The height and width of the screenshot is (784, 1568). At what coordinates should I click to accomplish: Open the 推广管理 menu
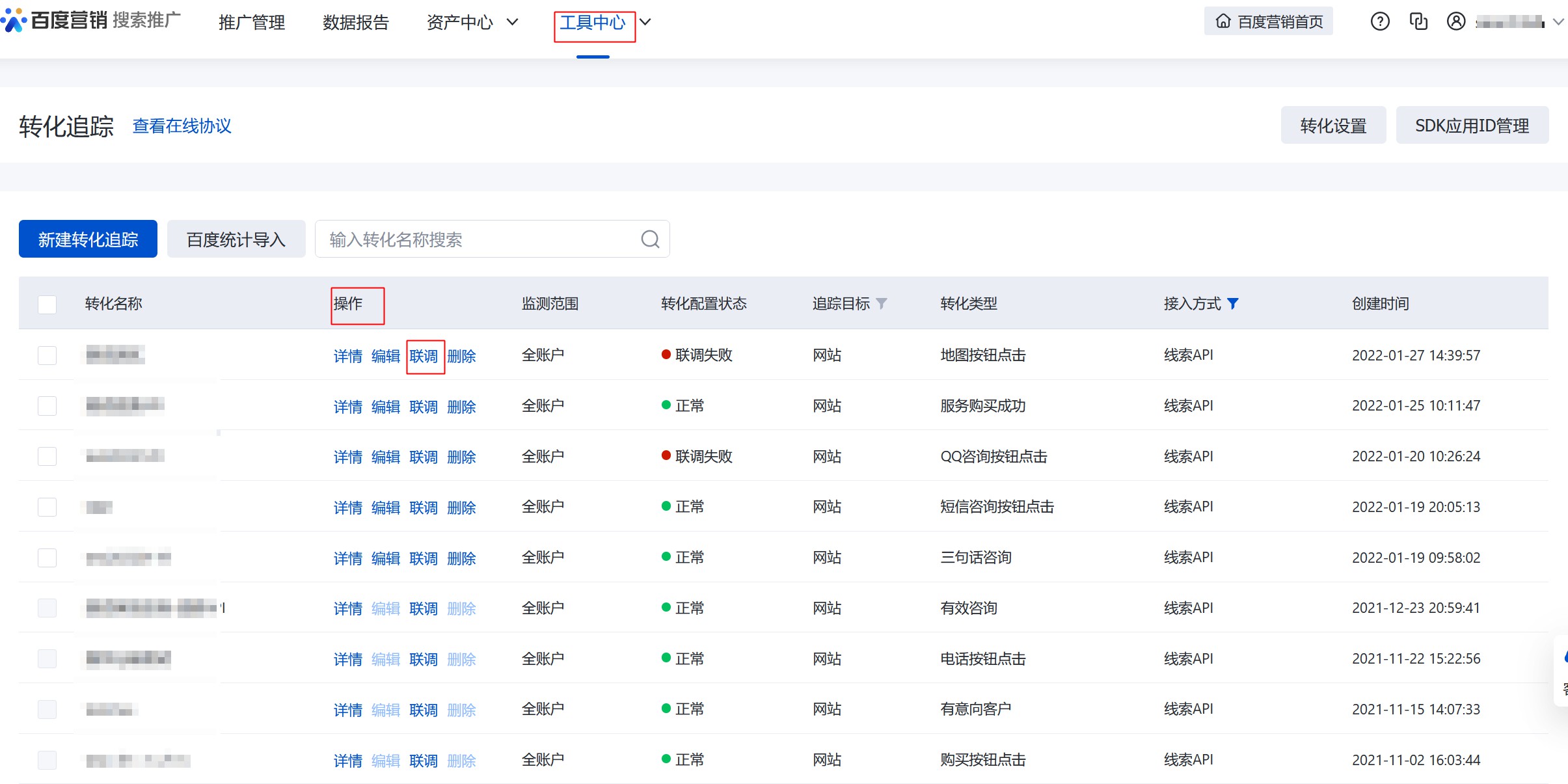pos(252,23)
